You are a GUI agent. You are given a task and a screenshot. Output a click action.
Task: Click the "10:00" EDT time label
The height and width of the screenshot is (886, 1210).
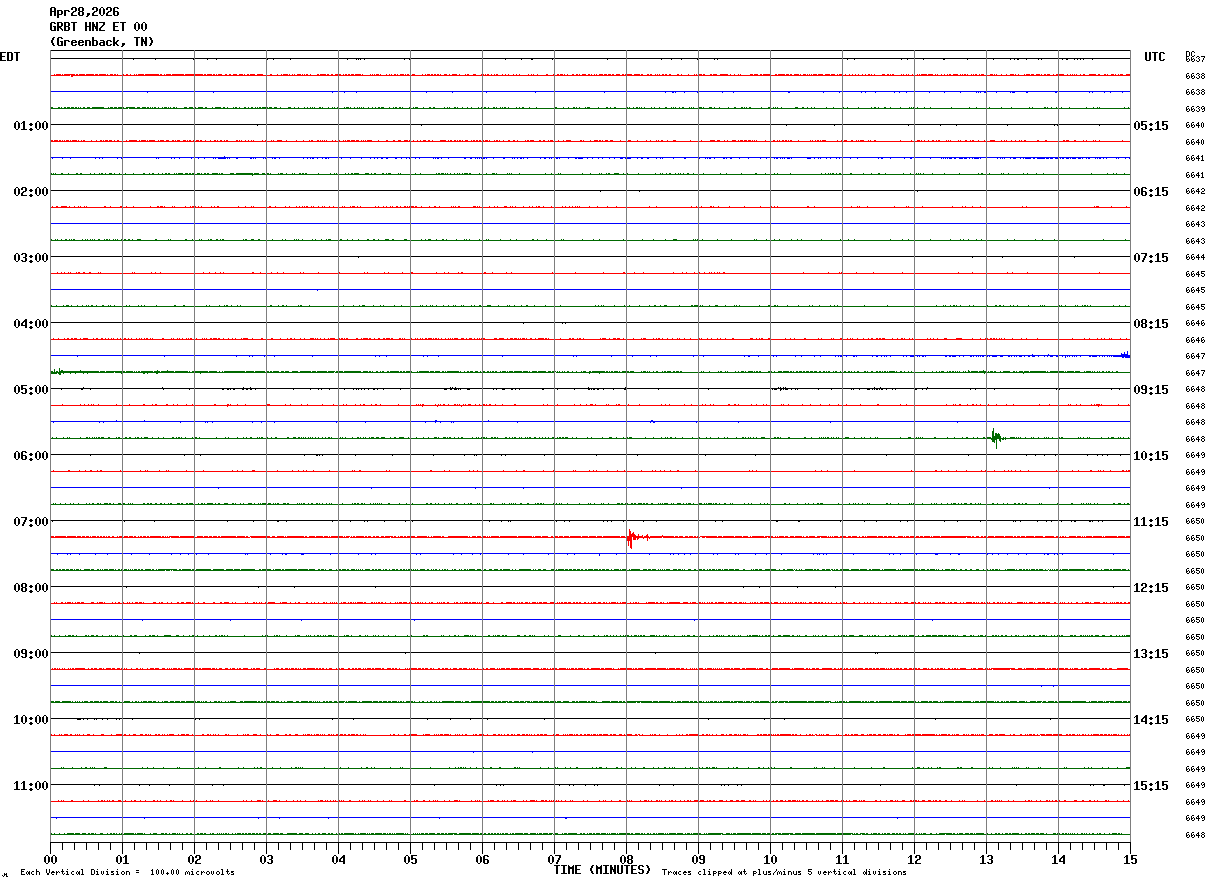(x=31, y=720)
